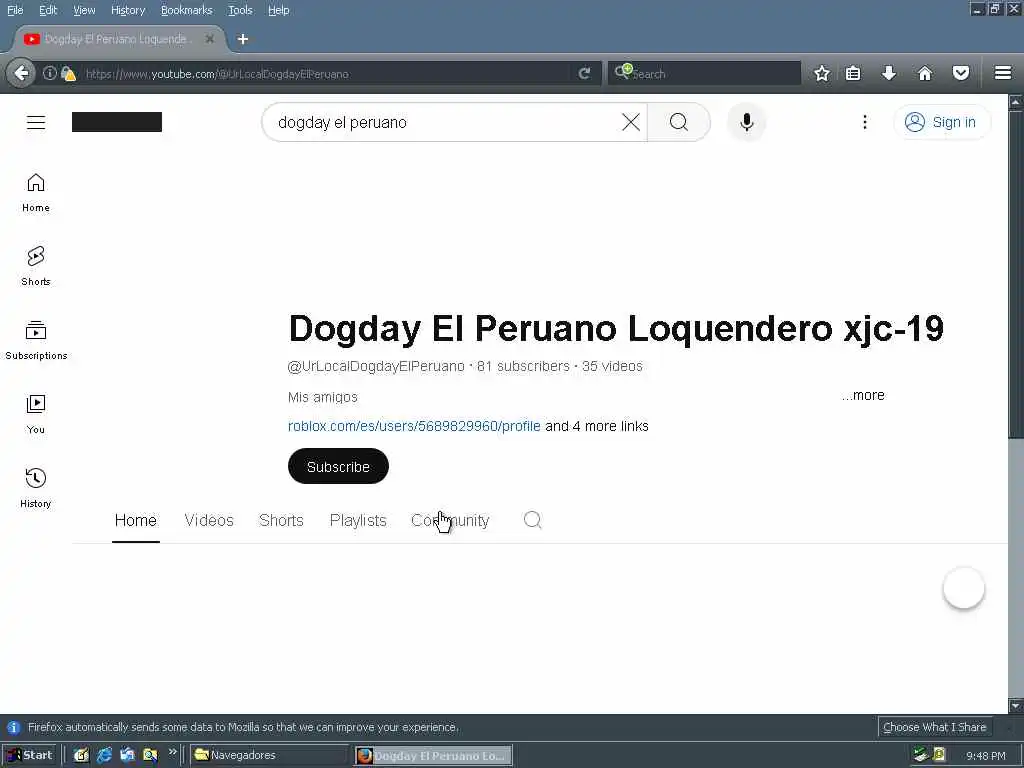Select the channel Home tab
The width and height of the screenshot is (1024, 768).
click(x=136, y=520)
